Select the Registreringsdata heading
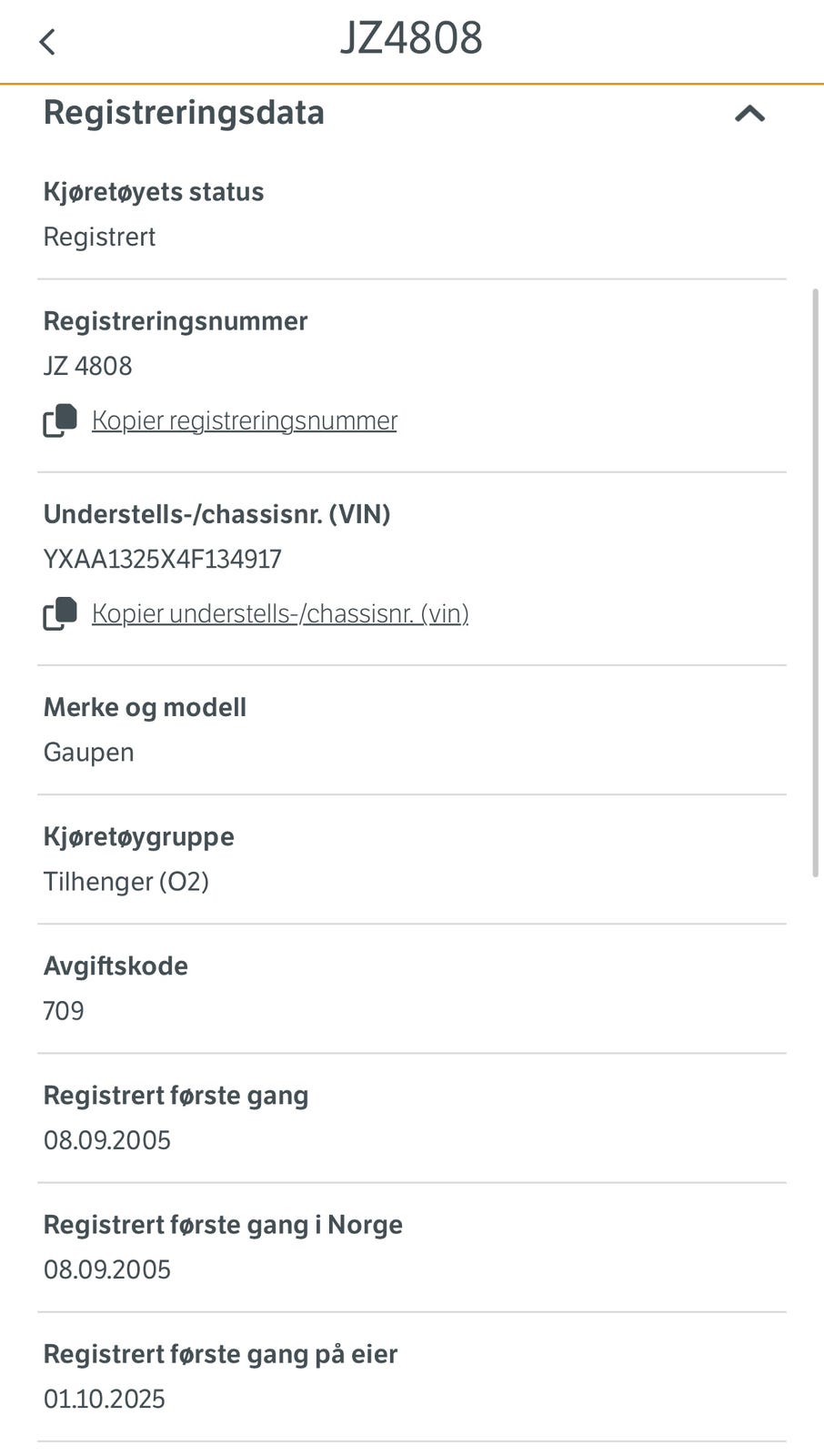 [184, 113]
